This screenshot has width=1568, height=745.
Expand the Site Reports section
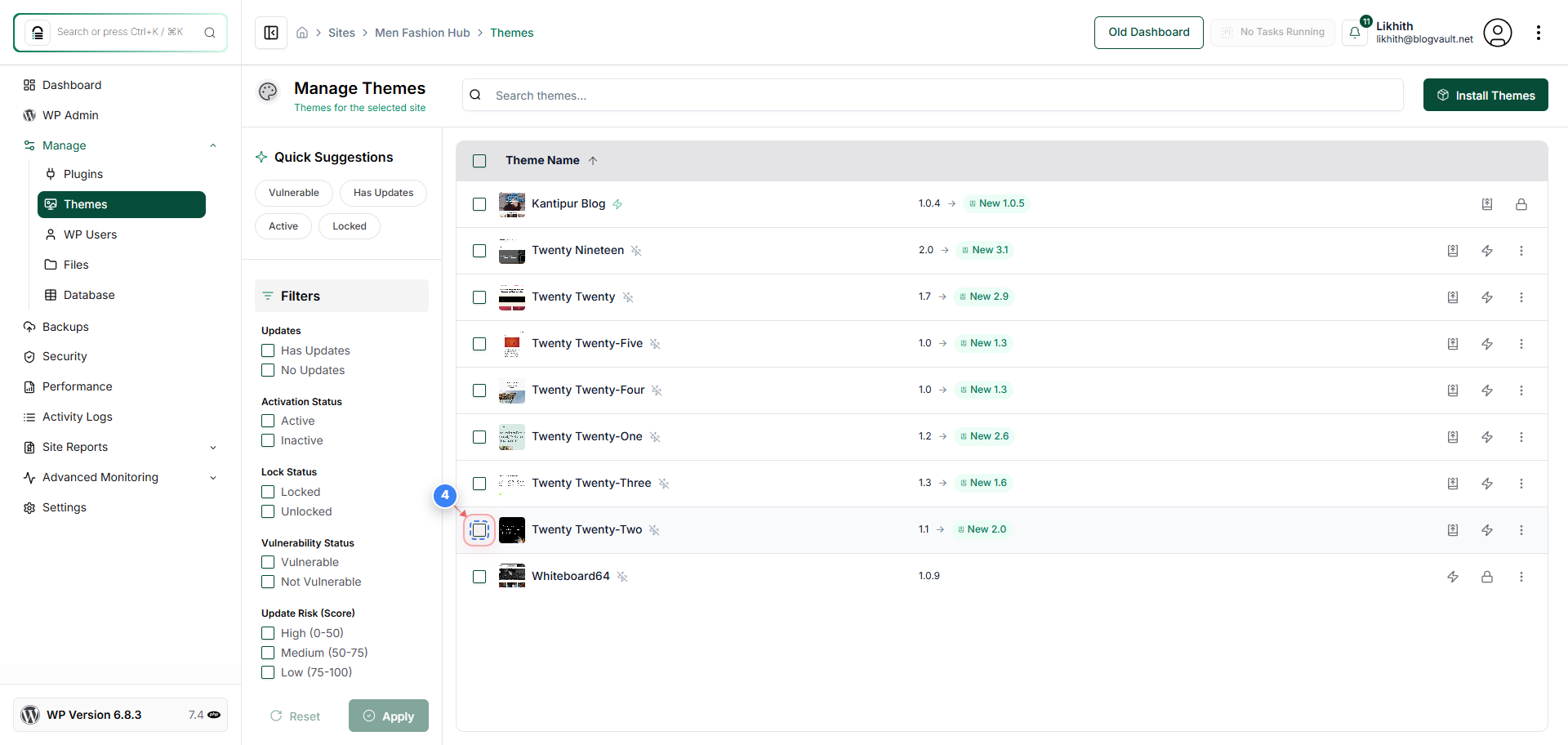click(x=213, y=447)
